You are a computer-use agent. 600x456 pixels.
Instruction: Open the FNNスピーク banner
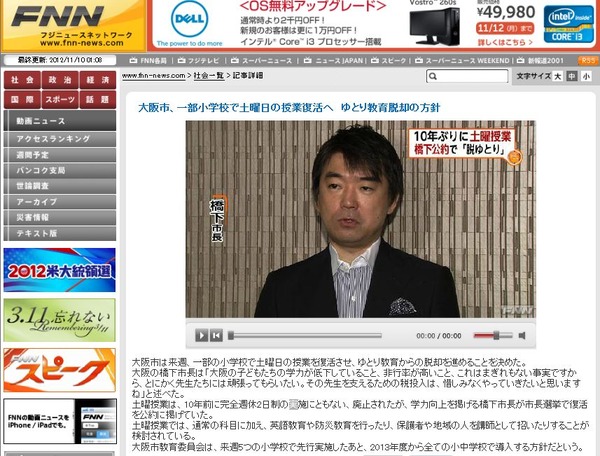click(59, 370)
